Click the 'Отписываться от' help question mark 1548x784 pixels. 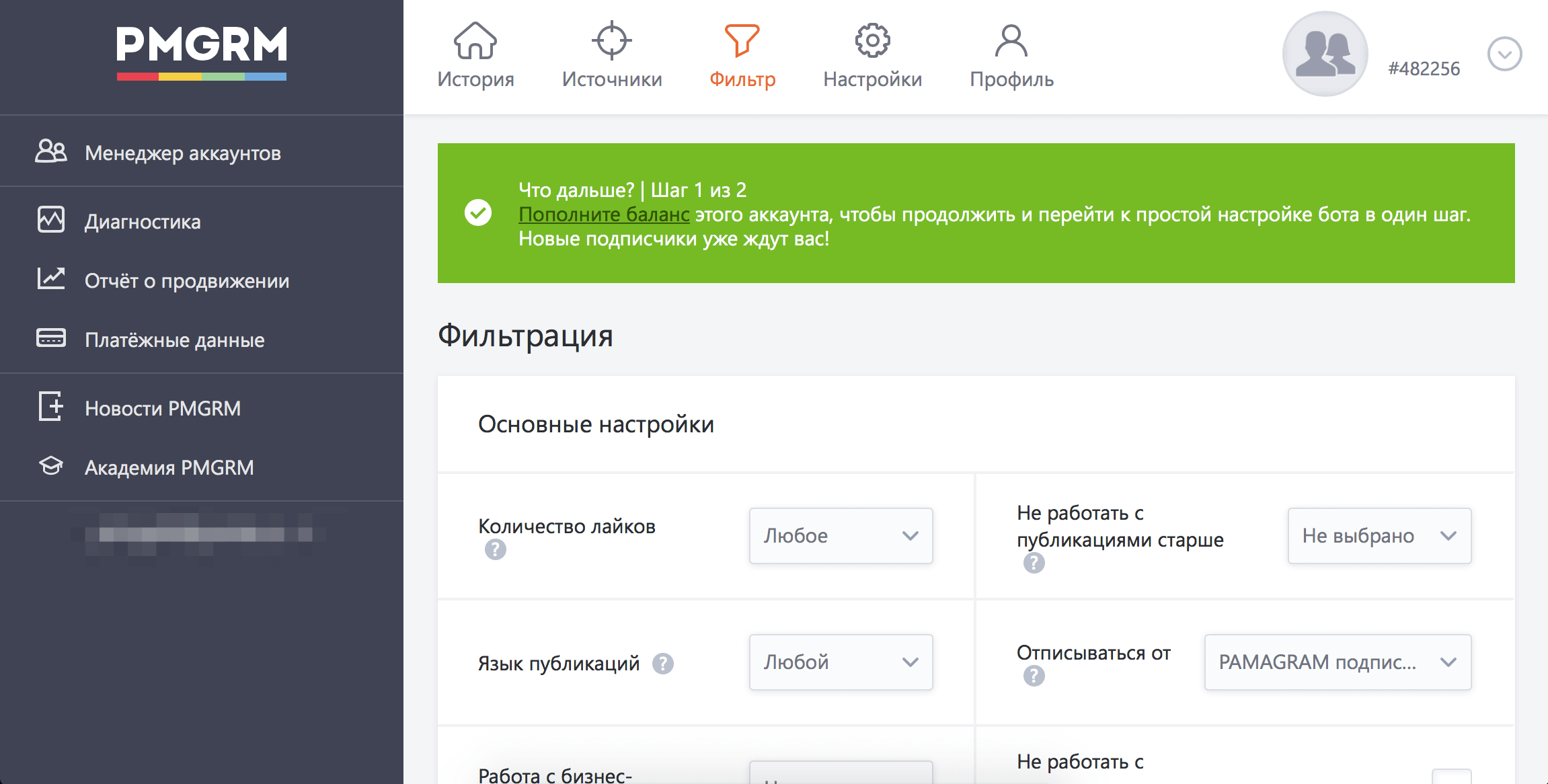1034,676
